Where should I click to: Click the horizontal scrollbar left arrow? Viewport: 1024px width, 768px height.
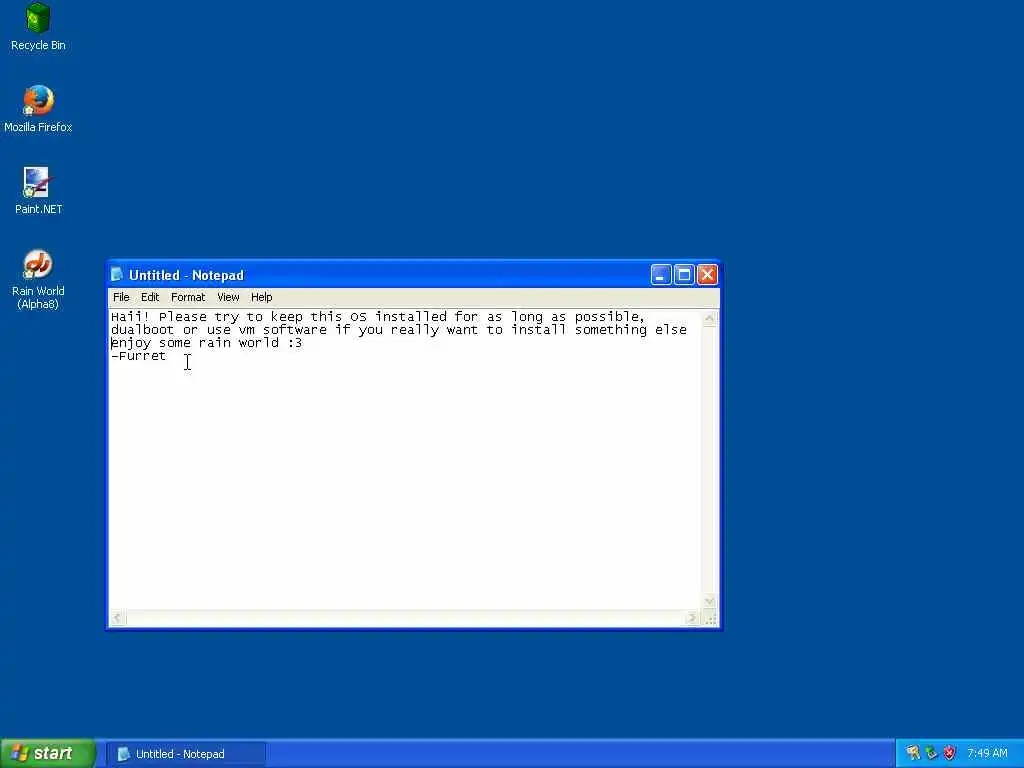[118, 617]
